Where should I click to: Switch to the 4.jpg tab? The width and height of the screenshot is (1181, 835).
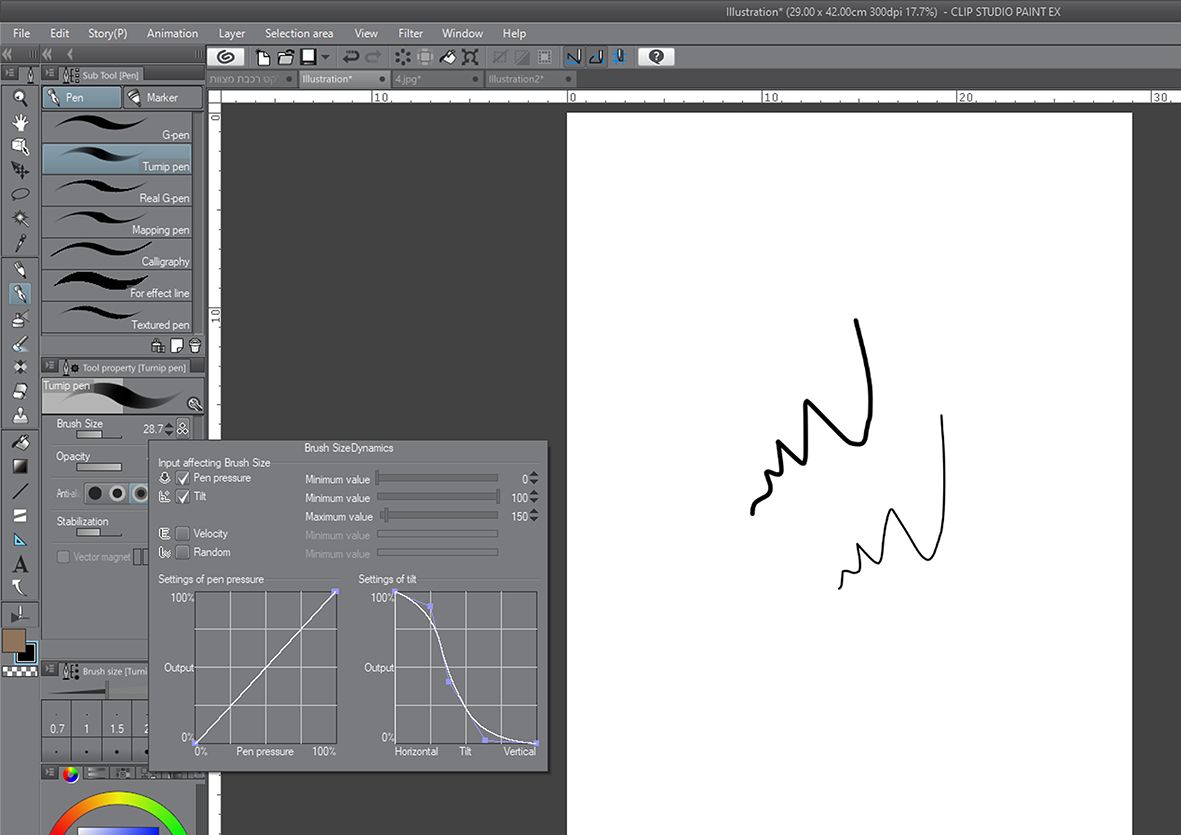tap(437, 79)
